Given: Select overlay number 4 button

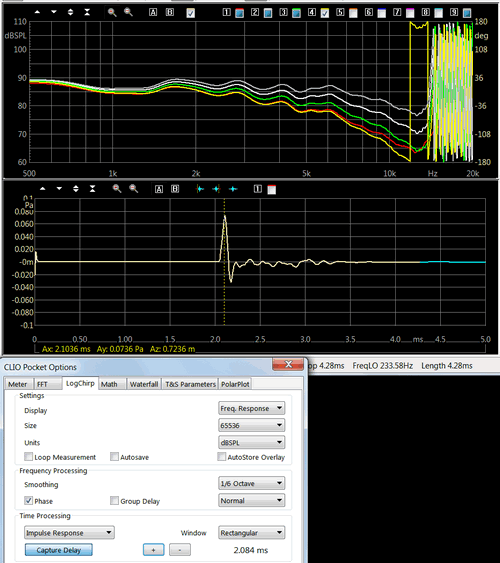Looking at the screenshot, I should click(x=312, y=12).
